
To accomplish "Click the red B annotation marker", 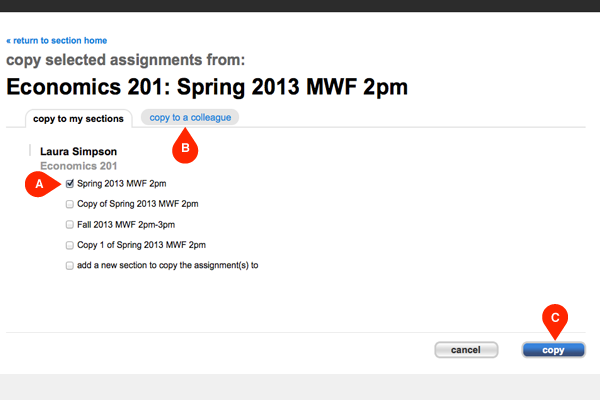I will pos(183,149).
